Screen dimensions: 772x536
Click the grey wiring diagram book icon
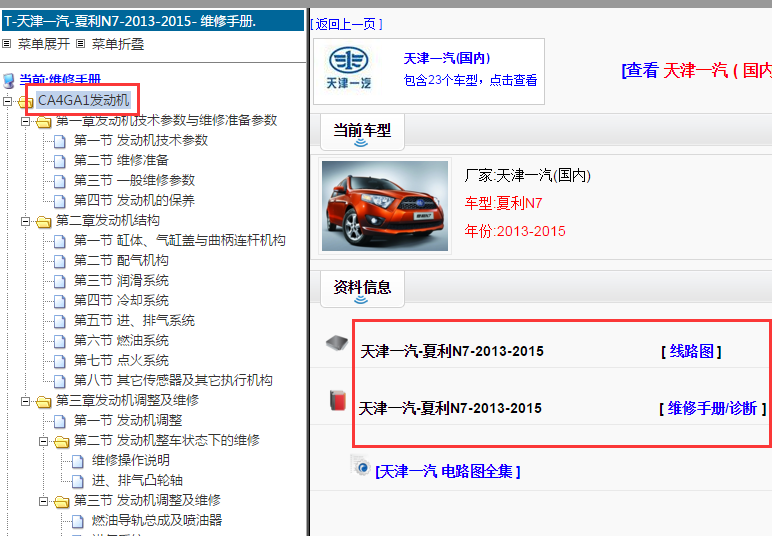click(x=337, y=342)
